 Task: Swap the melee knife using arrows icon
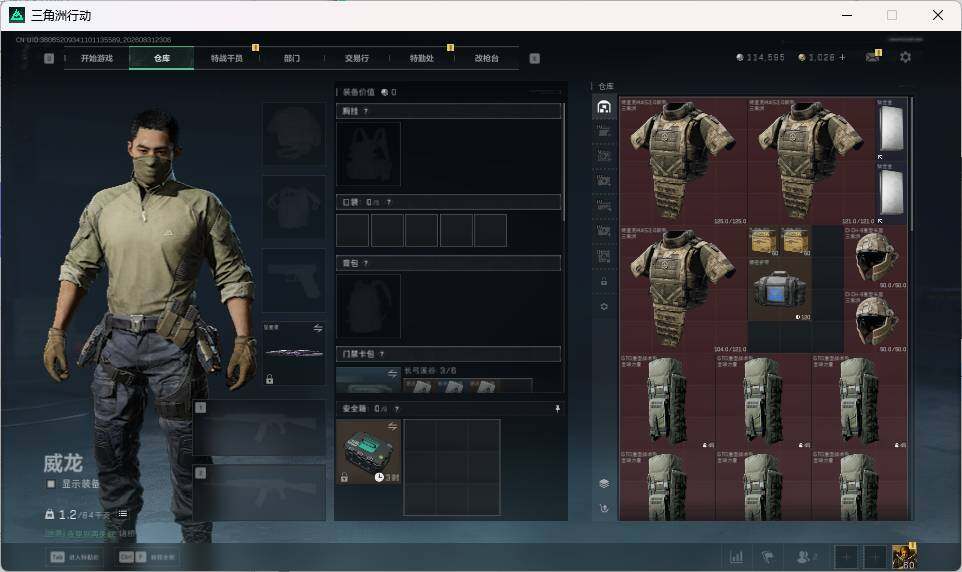tap(318, 328)
